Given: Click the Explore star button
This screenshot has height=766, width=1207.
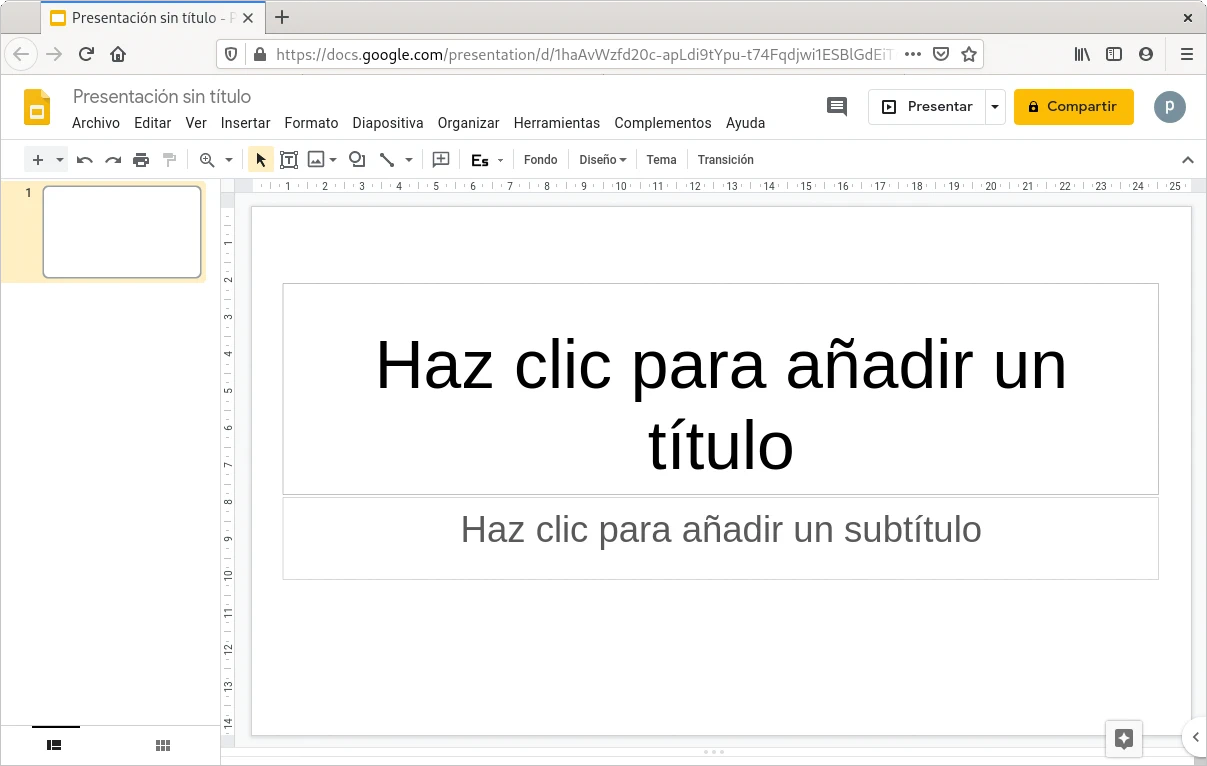Looking at the screenshot, I should coord(1123,739).
